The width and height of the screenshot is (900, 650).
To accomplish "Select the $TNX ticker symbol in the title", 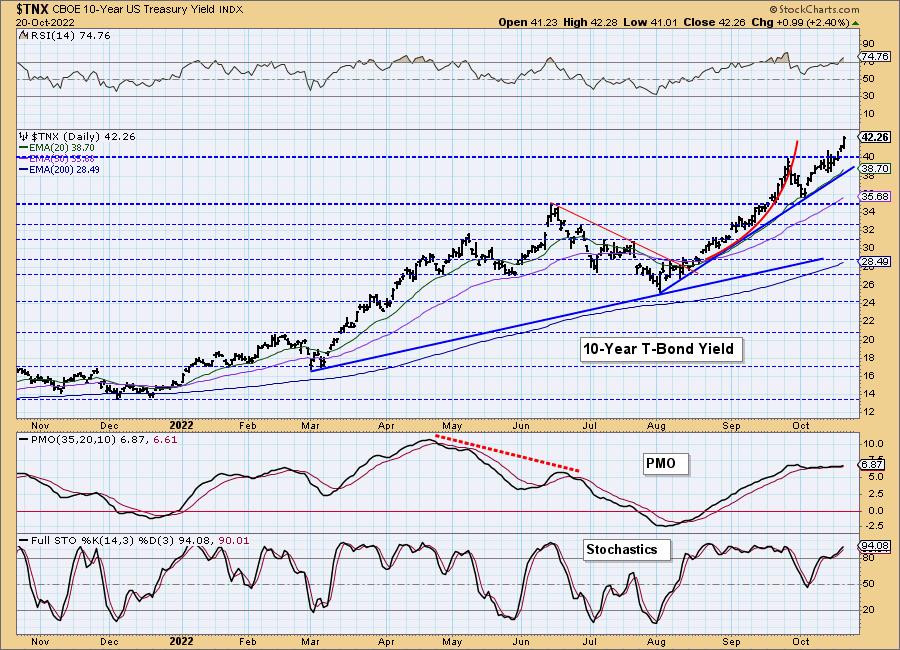I will click(x=32, y=9).
